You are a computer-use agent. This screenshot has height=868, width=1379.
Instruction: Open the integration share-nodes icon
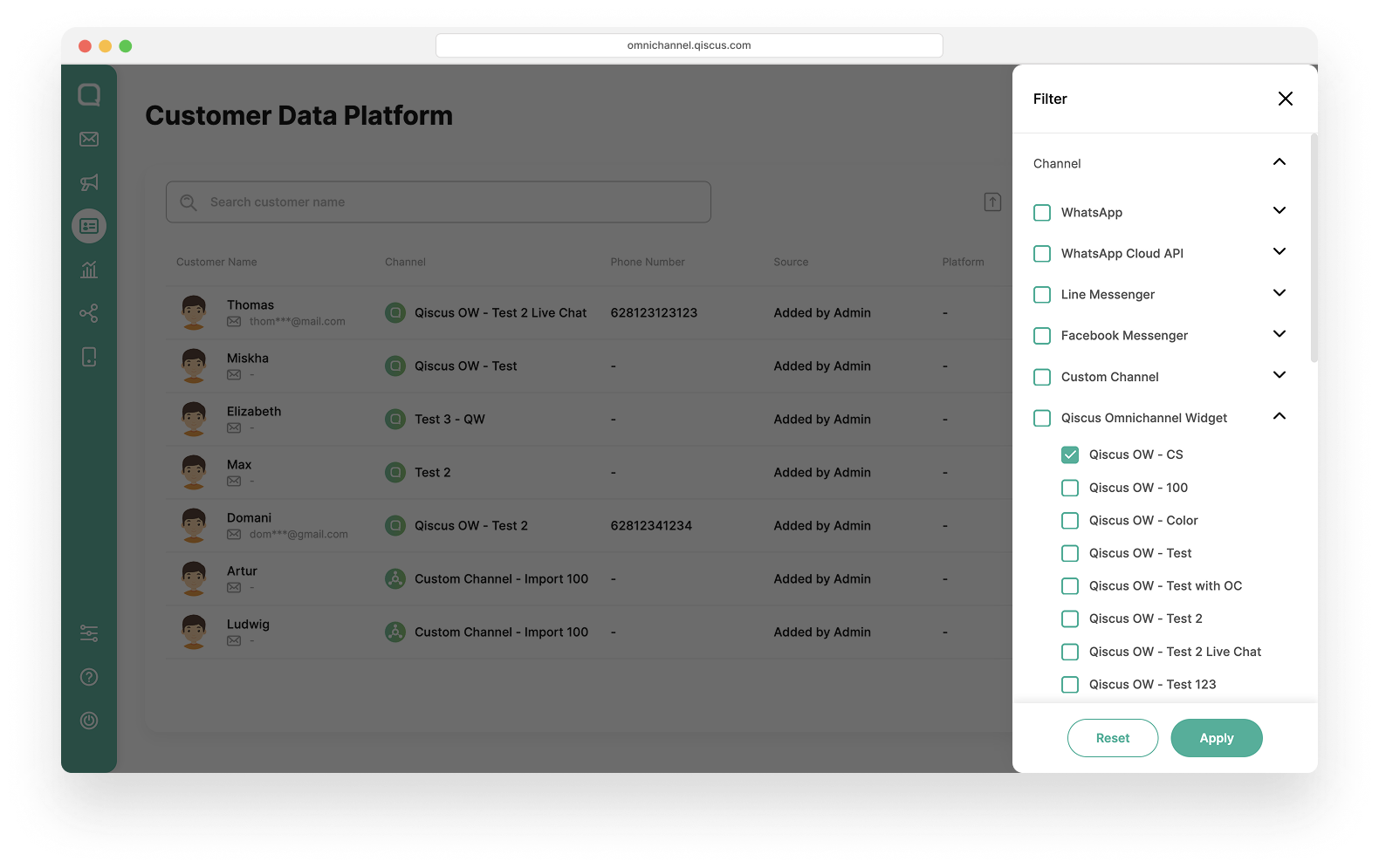89,313
